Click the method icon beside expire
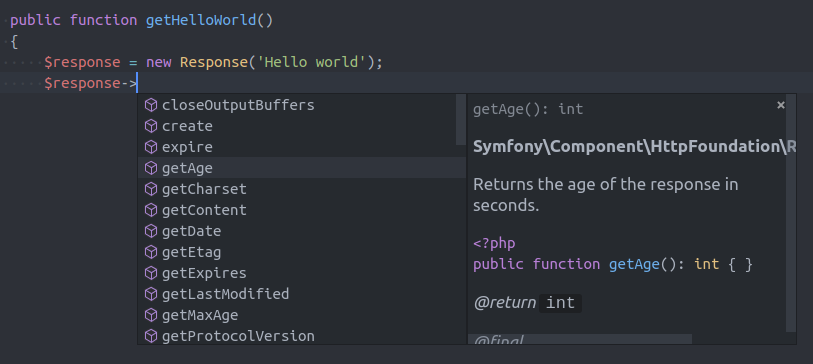 151,147
